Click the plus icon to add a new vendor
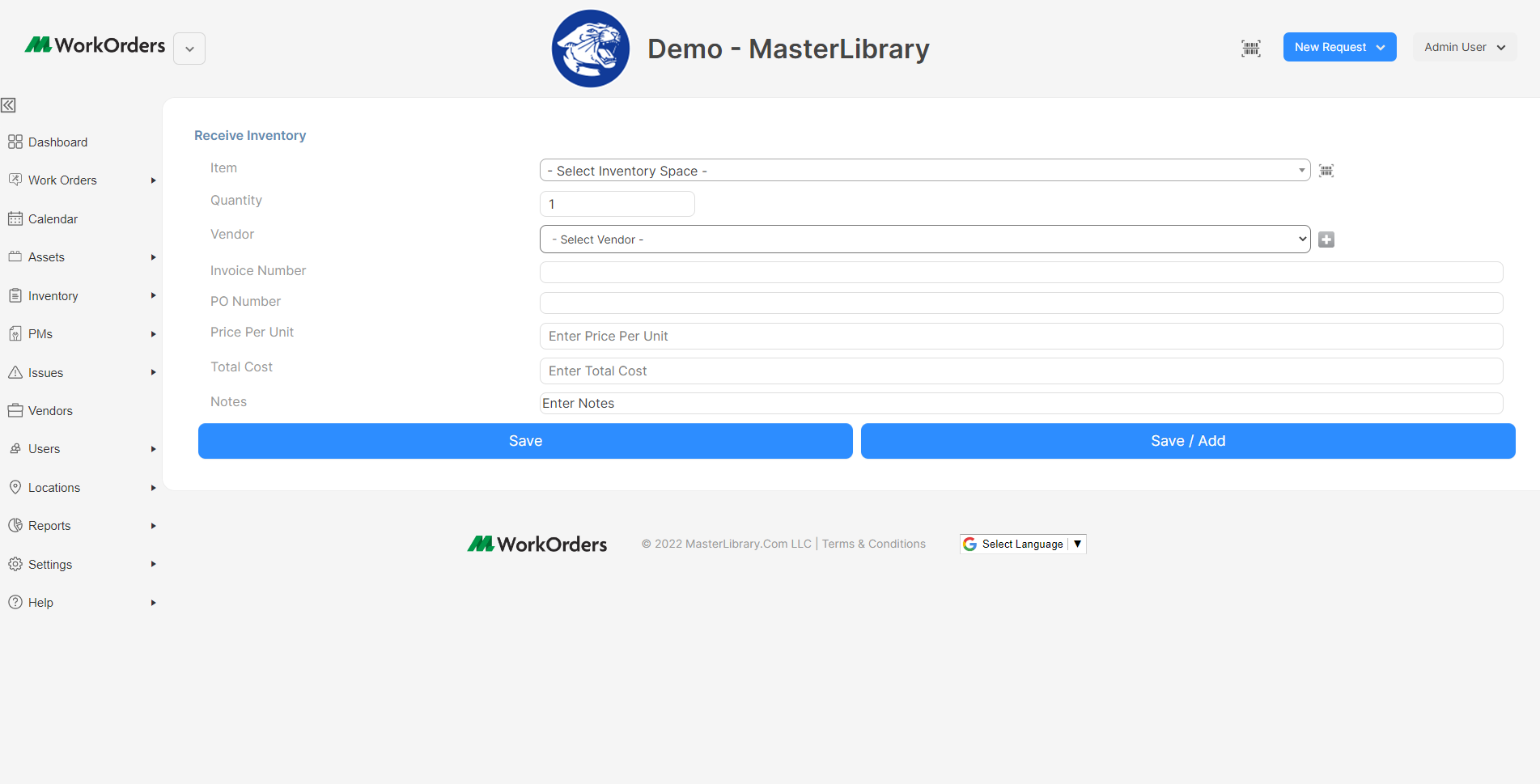 click(x=1326, y=239)
